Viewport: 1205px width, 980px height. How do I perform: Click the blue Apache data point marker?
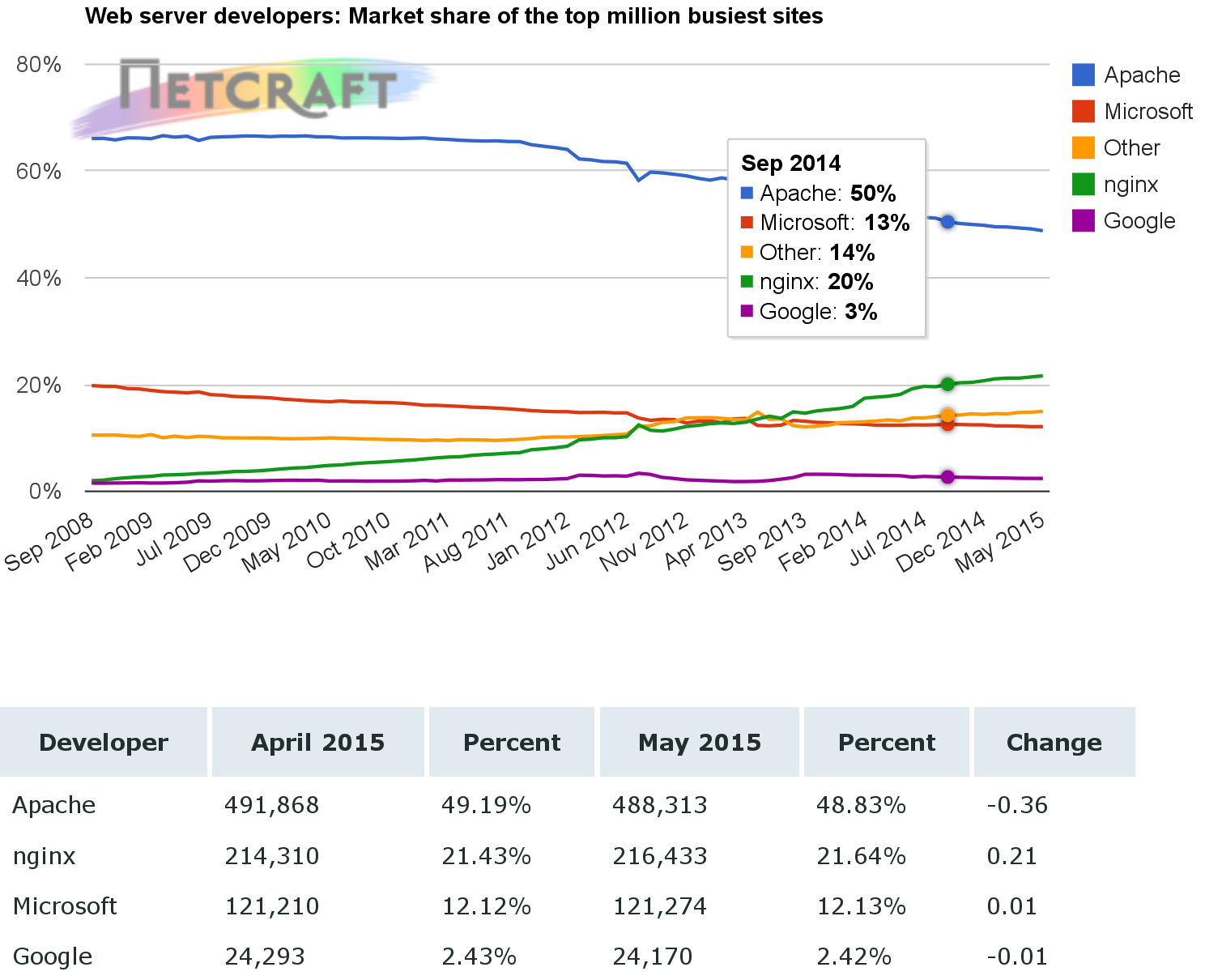tap(947, 222)
